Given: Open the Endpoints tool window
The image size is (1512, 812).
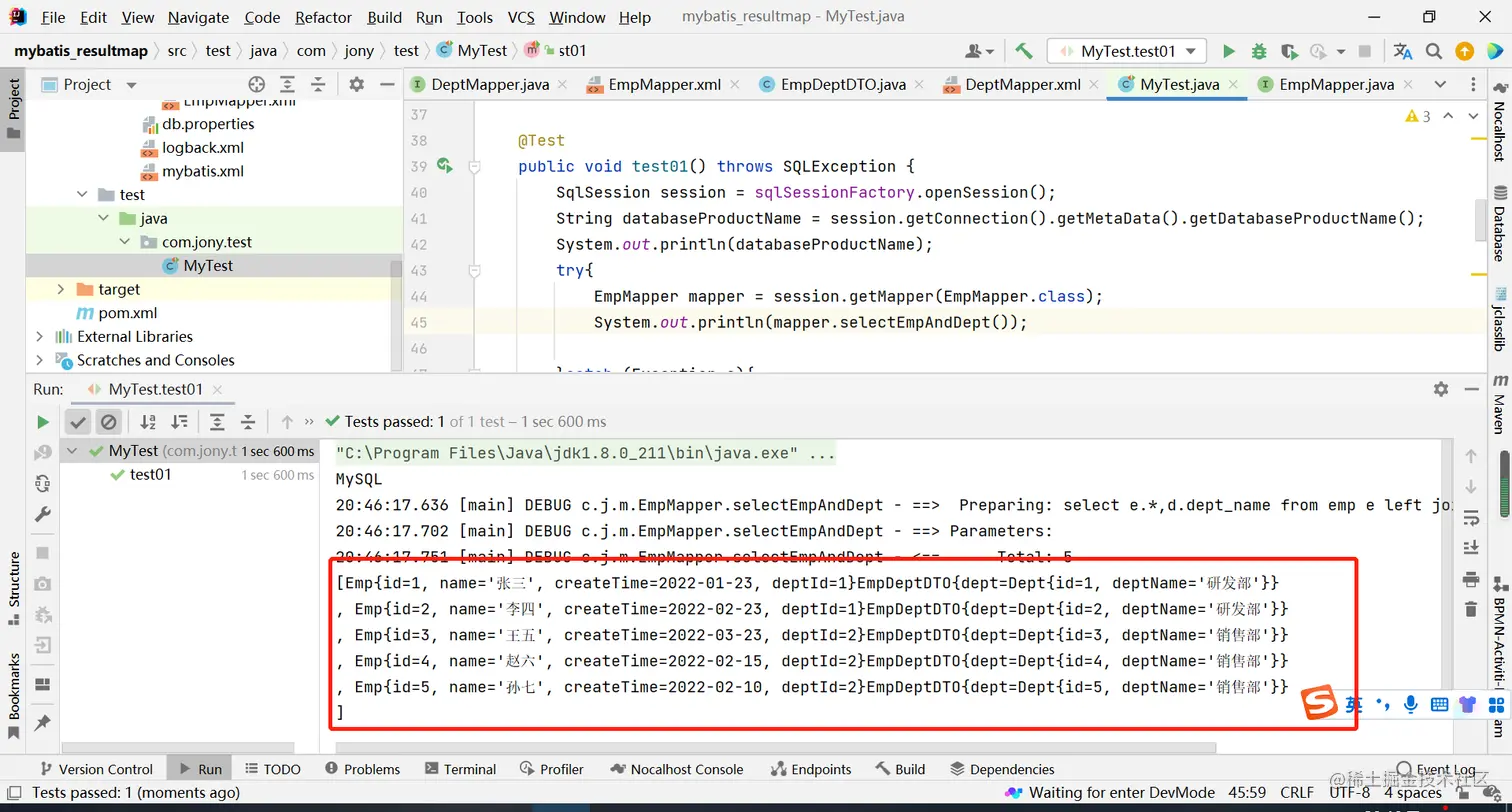Looking at the screenshot, I should tap(811, 769).
